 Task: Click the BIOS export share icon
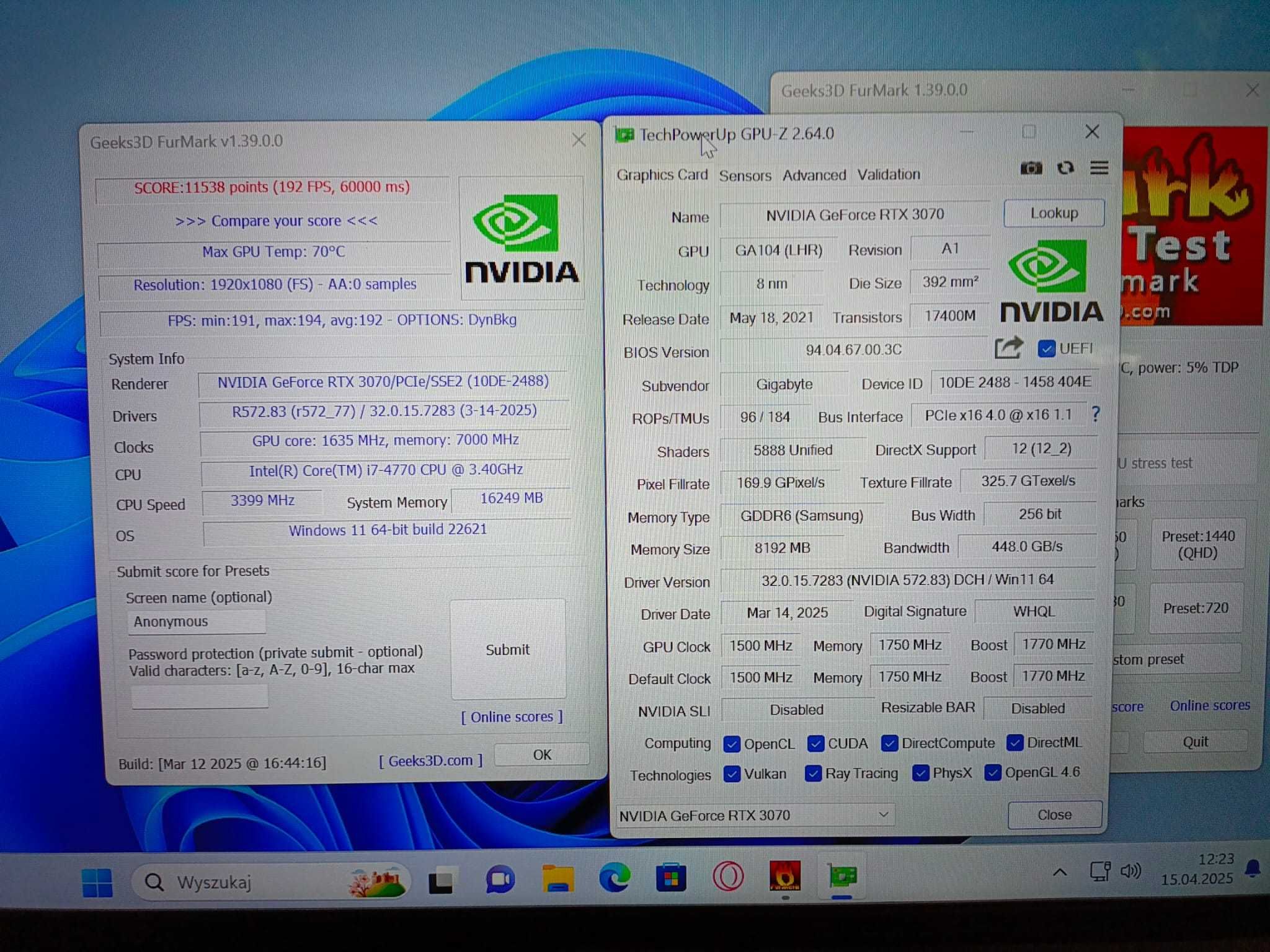coord(1008,348)
